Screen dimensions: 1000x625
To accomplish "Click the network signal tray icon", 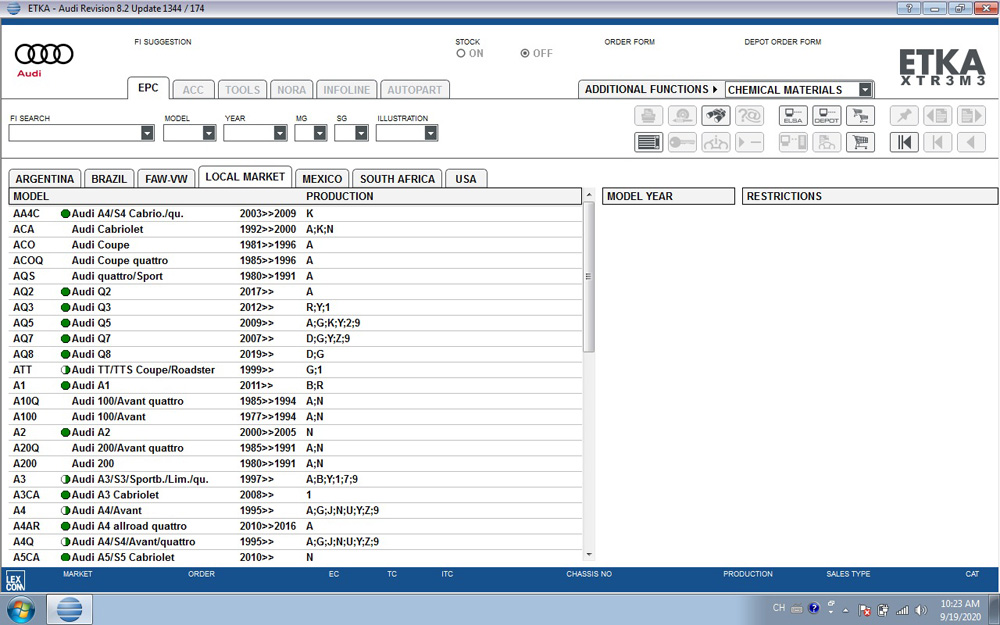I will [902, 610].
